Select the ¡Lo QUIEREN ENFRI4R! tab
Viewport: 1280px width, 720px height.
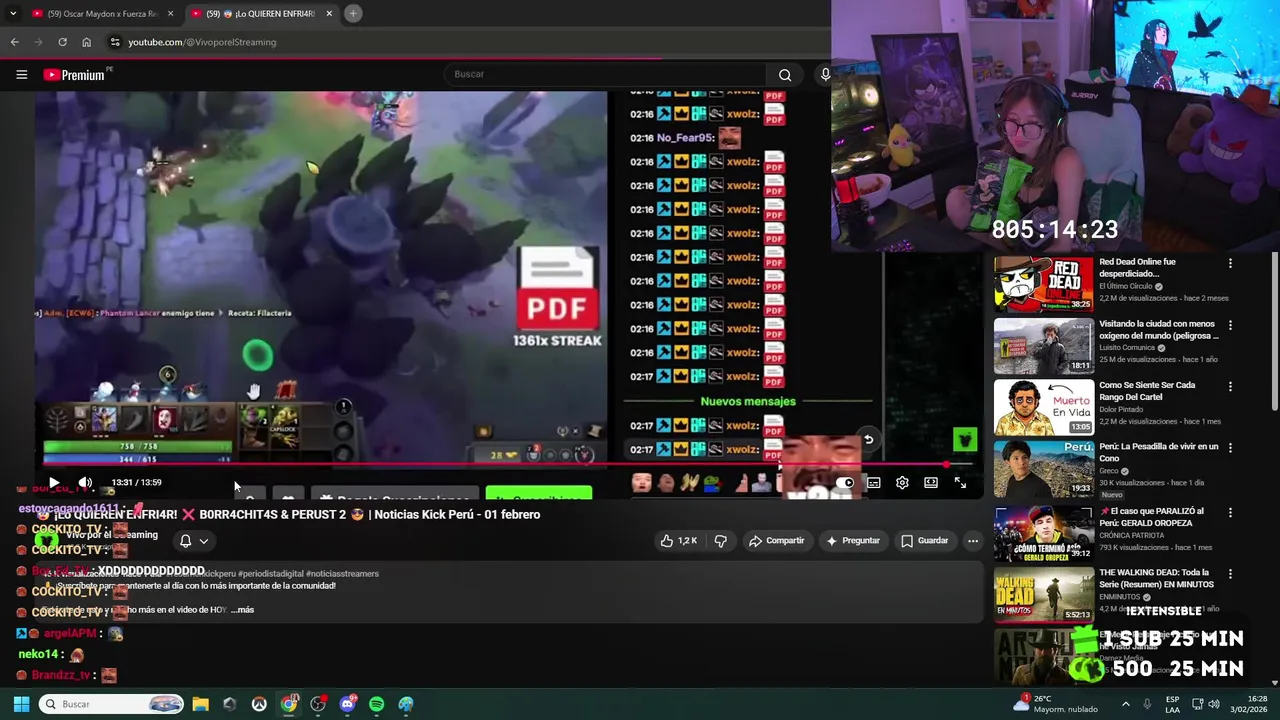point(260,13)
